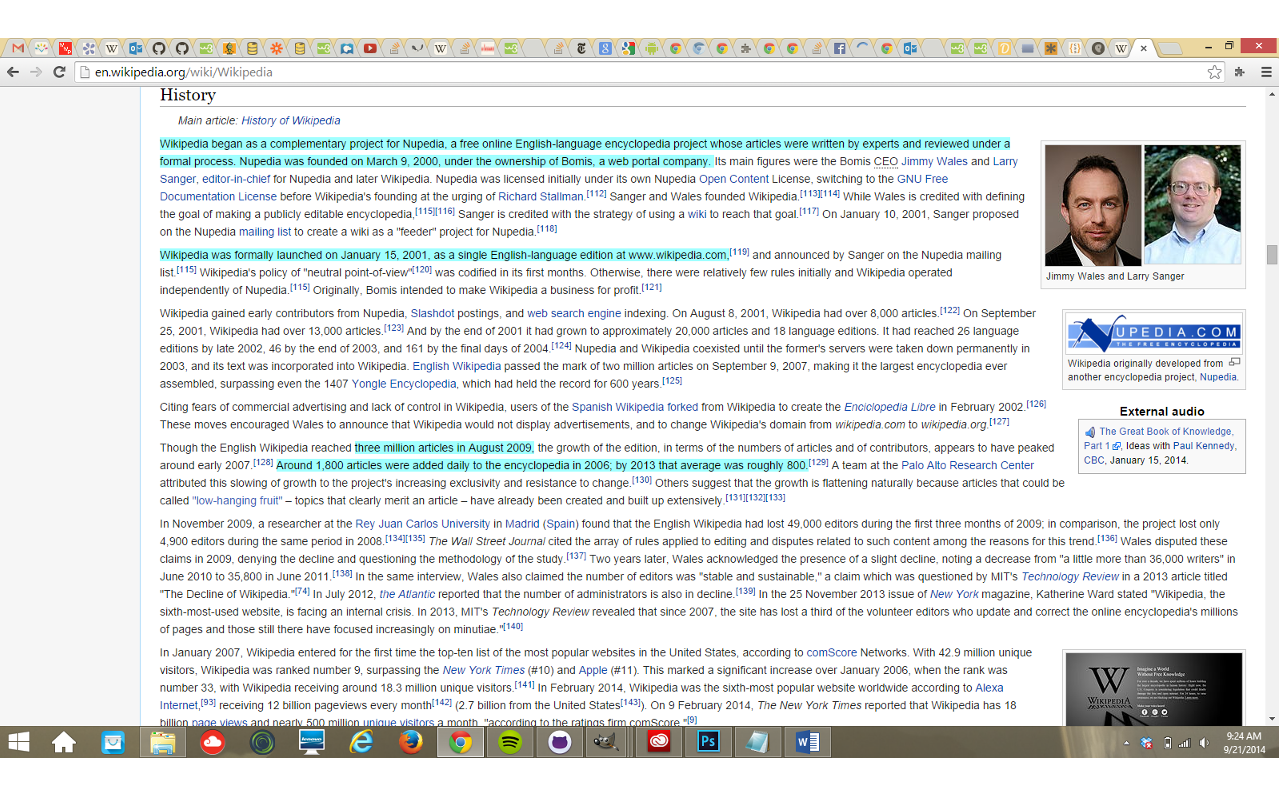
Task: Follow the Richard Stallman link
Action: point(542,196)
